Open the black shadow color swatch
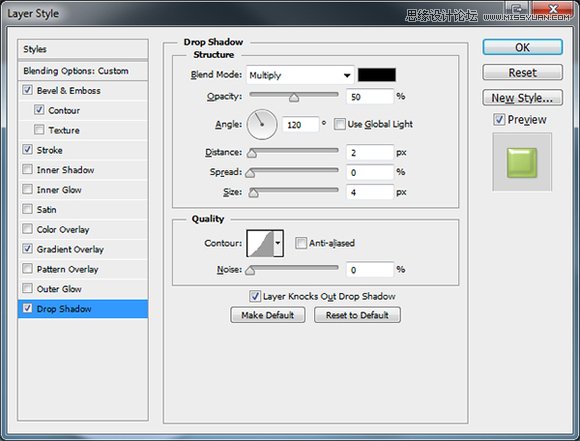This screenshot has width=580, height=441. click(x=377, y=75)
